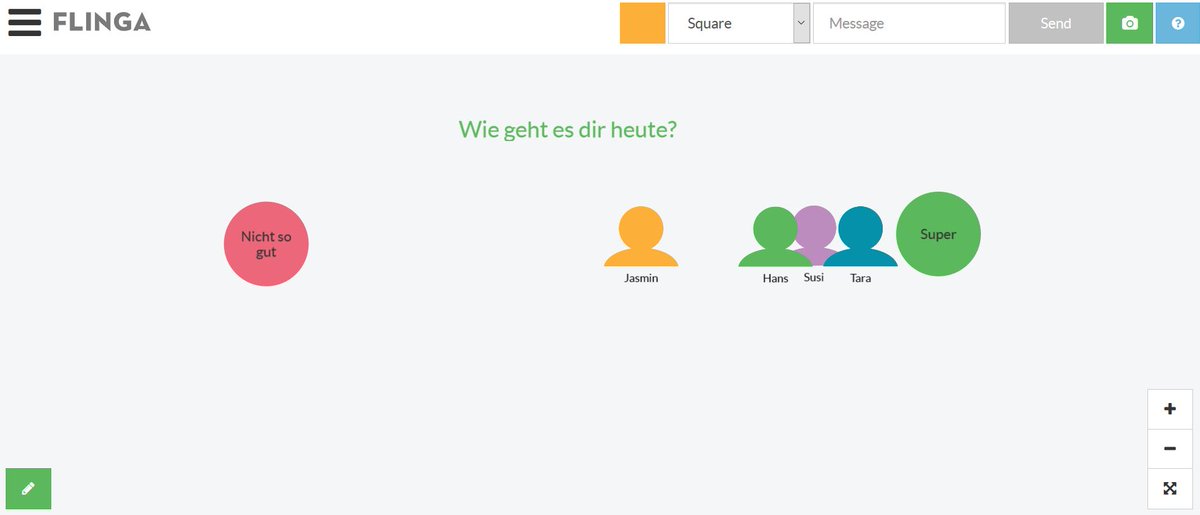Select the 'Nicht so gut' red circle

266,244
